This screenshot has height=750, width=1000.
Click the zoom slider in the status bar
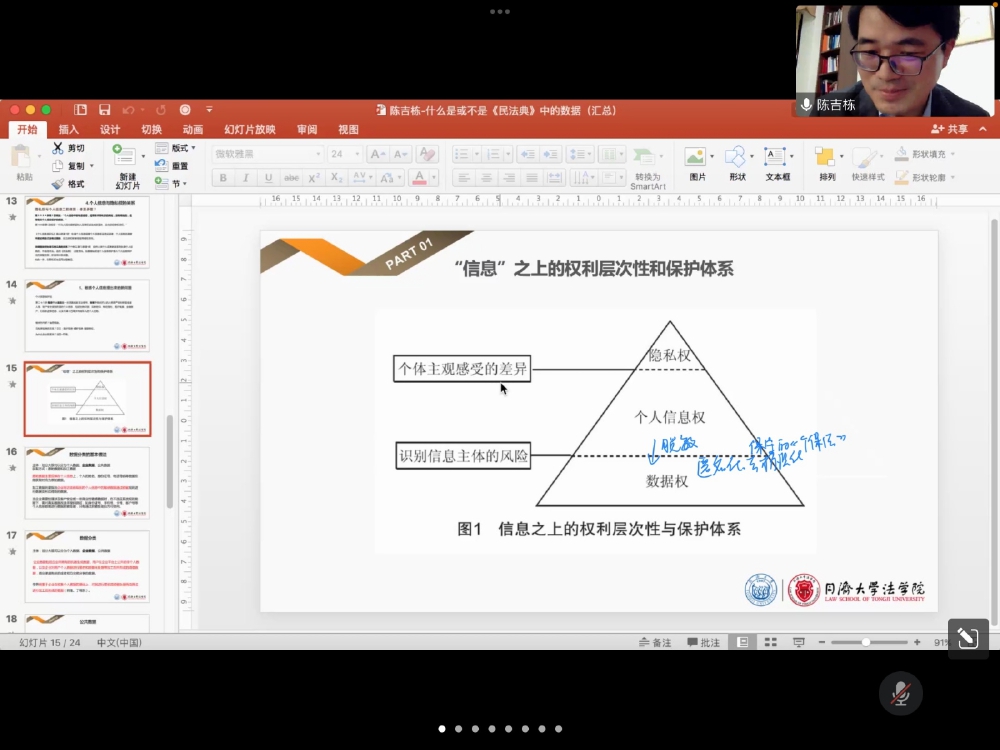click(x=869, y=642)
